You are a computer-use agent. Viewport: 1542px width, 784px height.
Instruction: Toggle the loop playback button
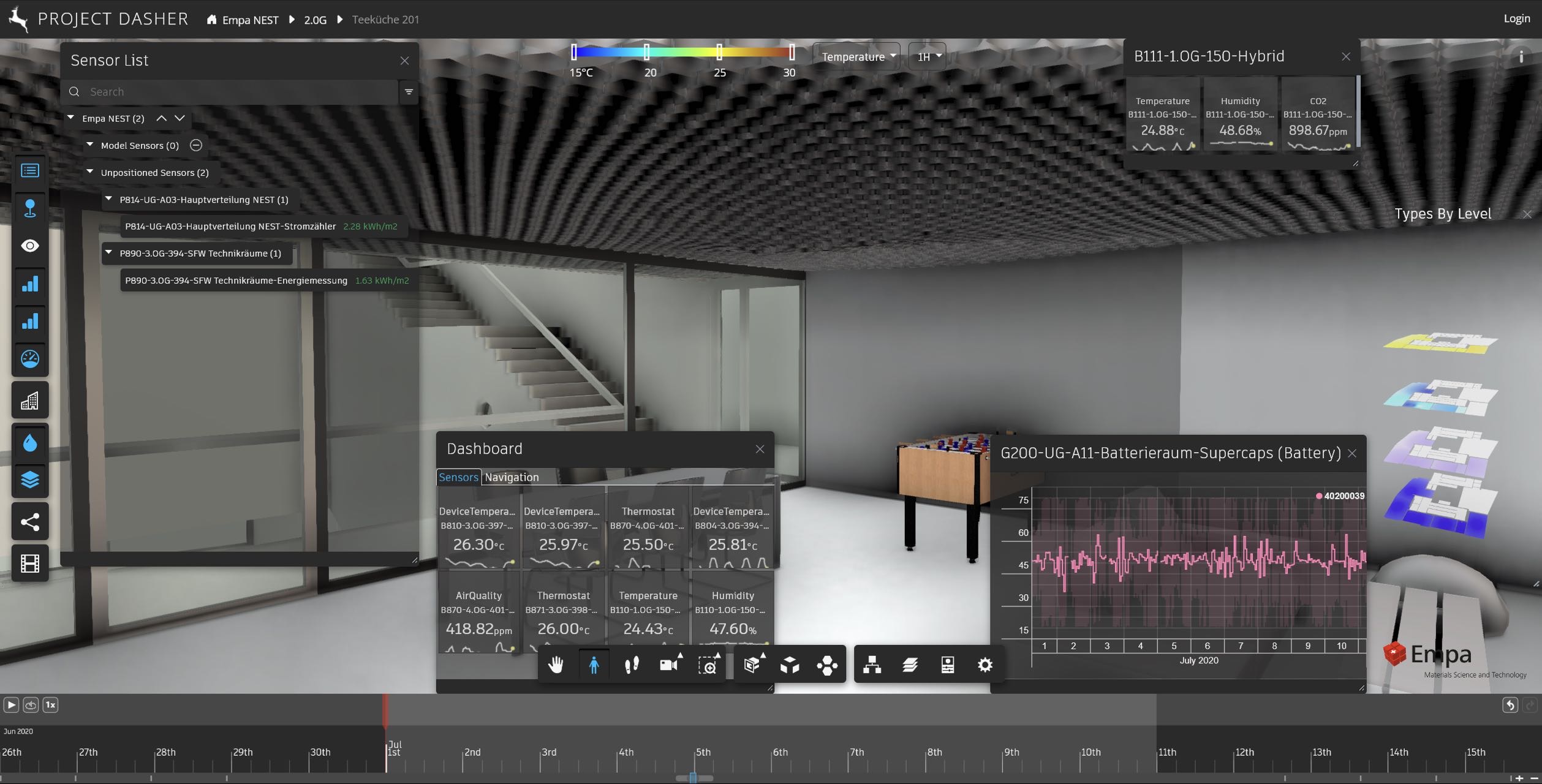pos(31,705)
